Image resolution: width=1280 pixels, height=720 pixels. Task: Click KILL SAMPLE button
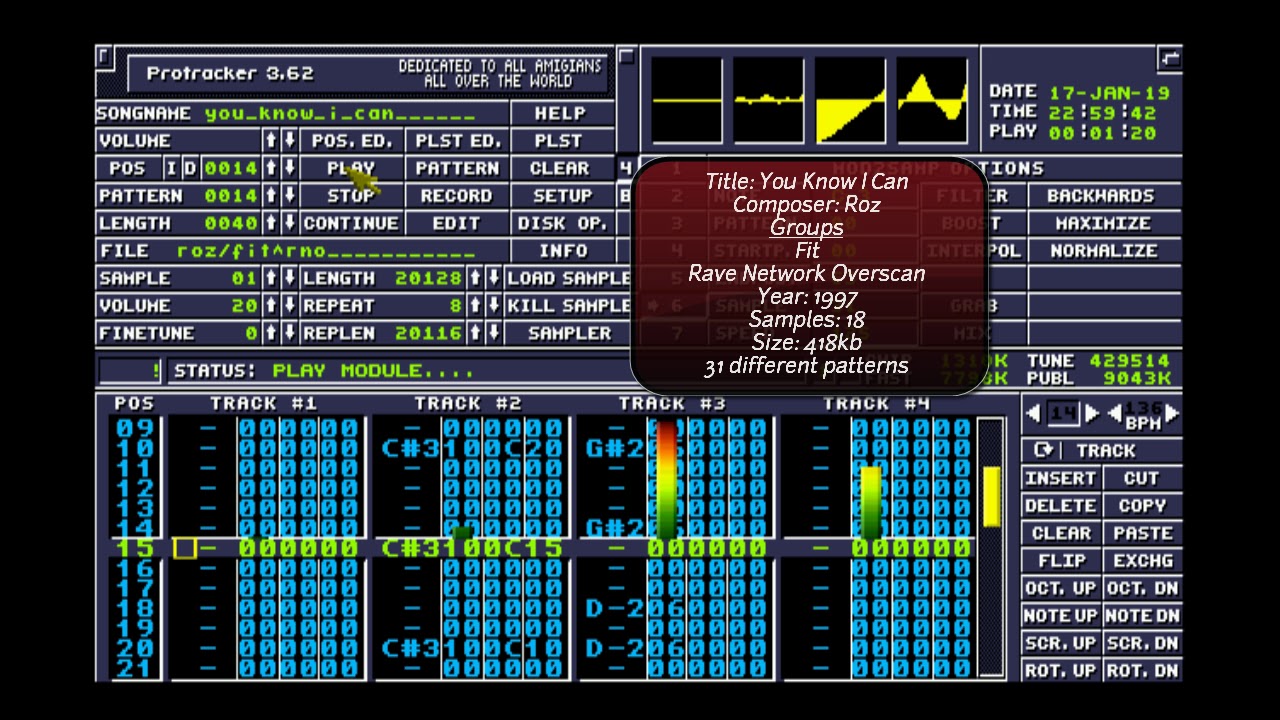[x=568, y=306]
